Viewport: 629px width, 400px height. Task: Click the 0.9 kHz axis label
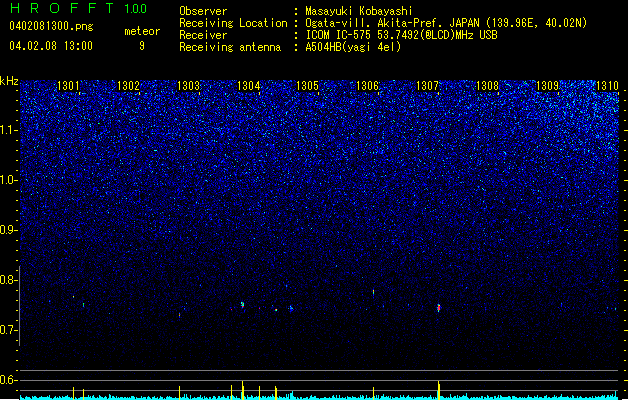pyautogui.click(x=9, y=230)
